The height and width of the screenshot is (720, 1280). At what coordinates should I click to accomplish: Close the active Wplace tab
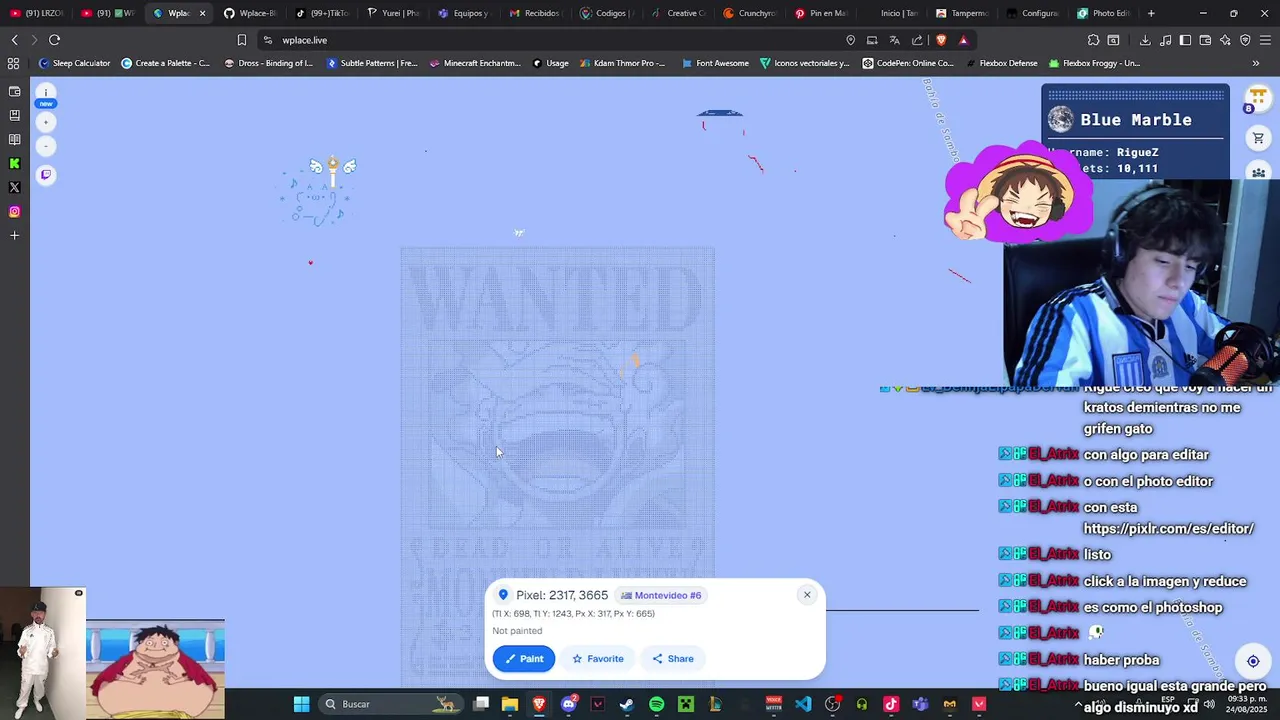[x=202, y=13]
